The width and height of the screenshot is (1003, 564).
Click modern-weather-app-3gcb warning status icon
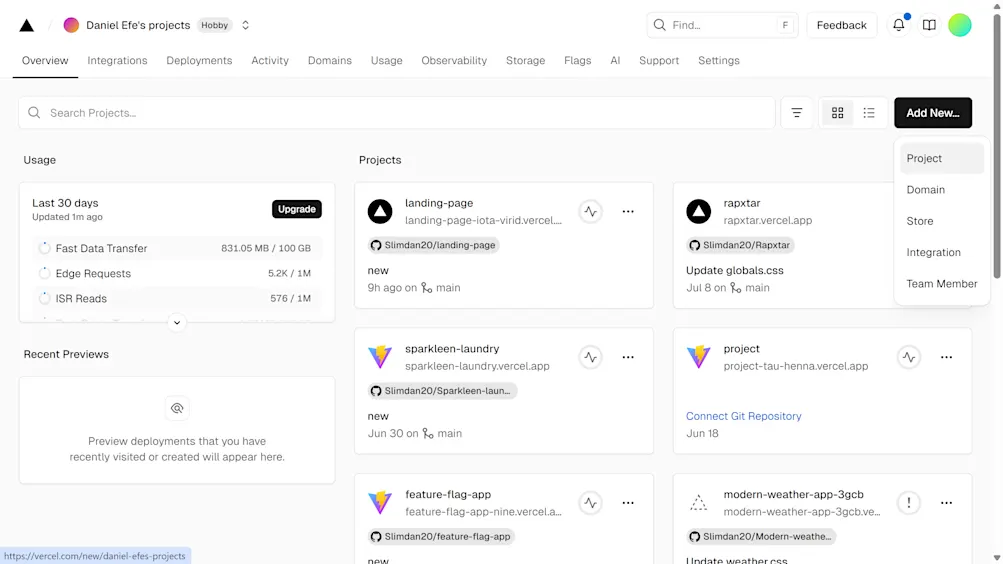coord(909,503)
